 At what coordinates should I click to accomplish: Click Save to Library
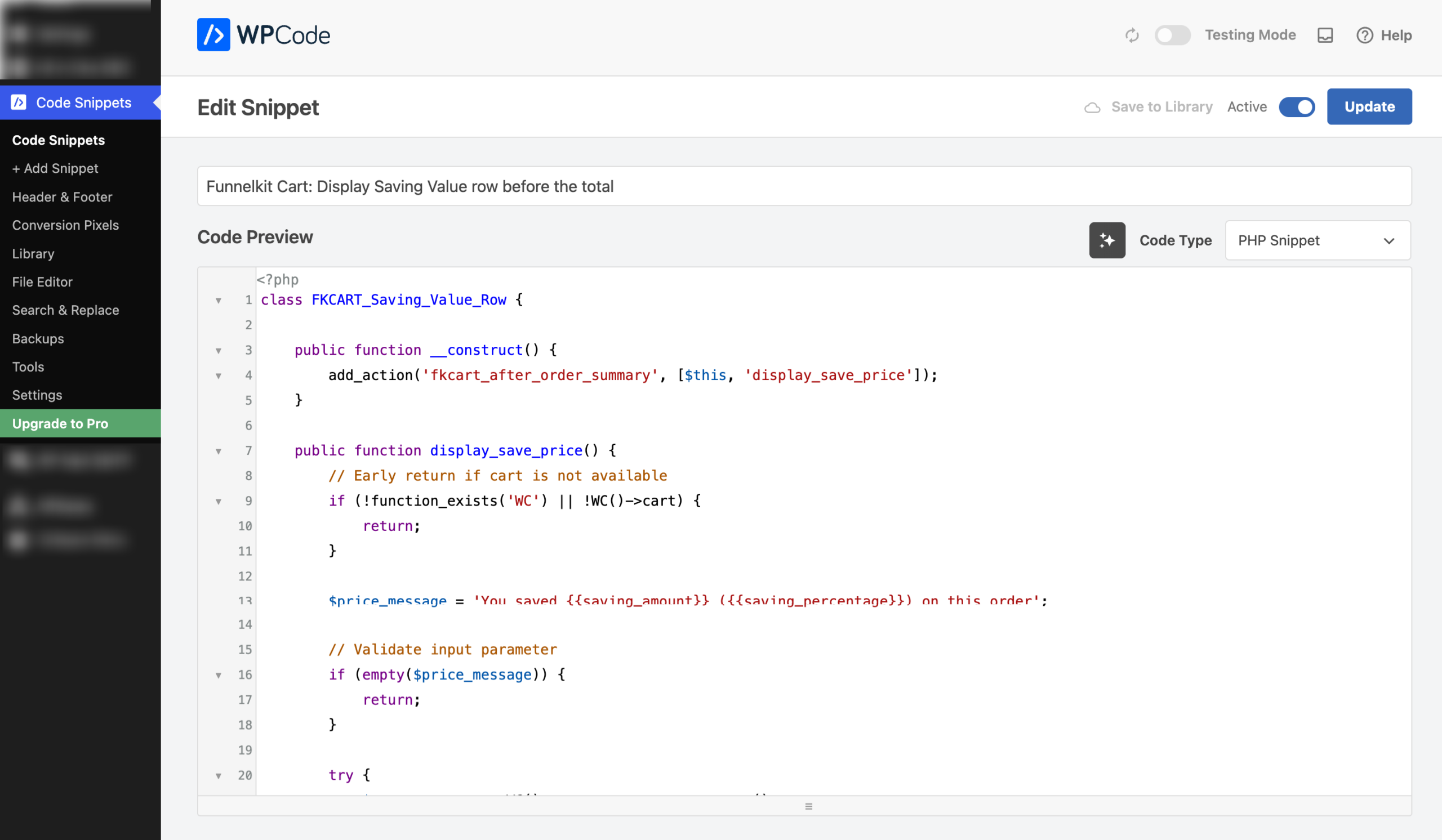pyautogui.click(x=1161, y=107)
